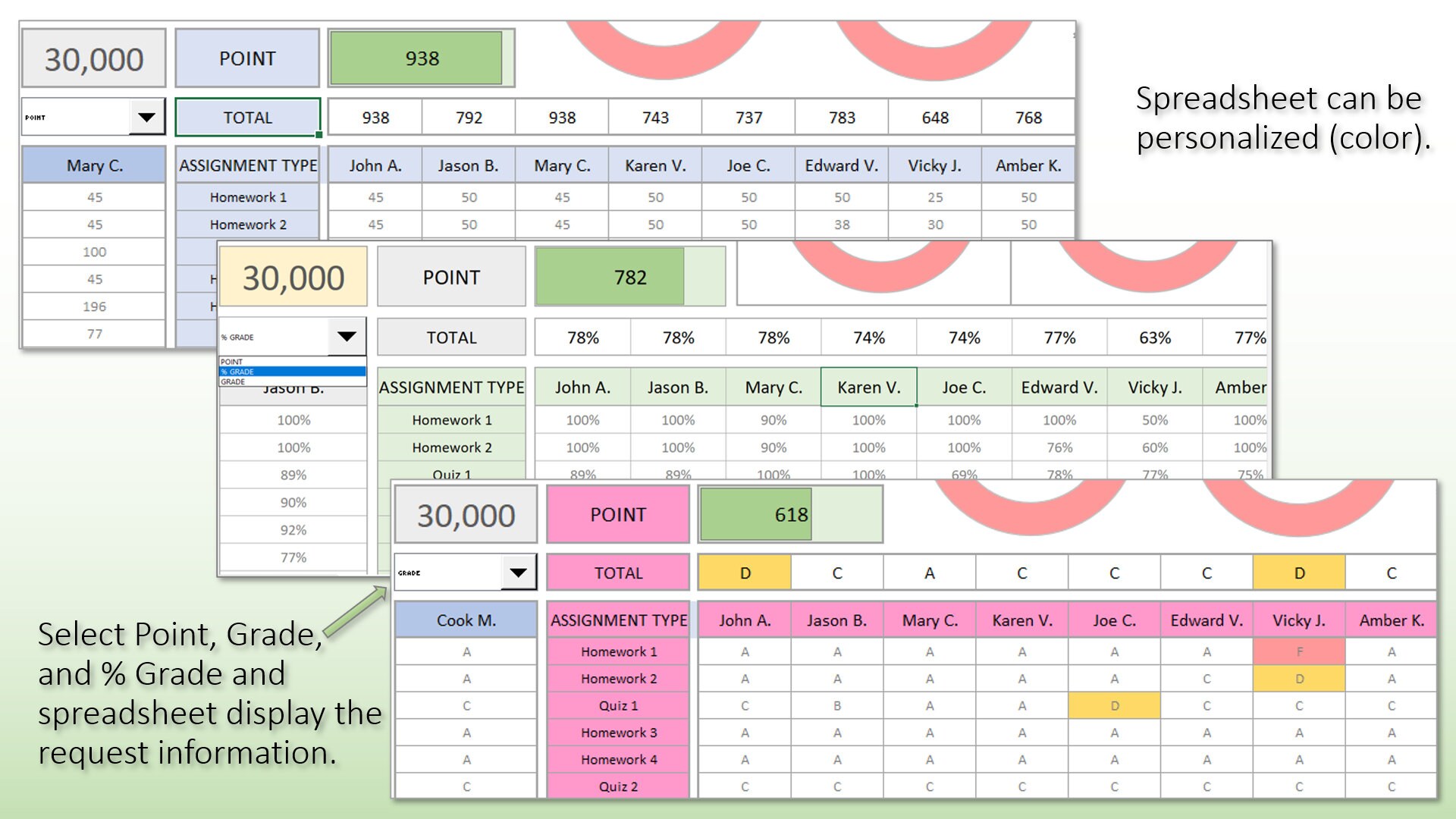1456x819 pixels.
Task: Select the Mary C. column header in top sheet
Action: [93, 165]
